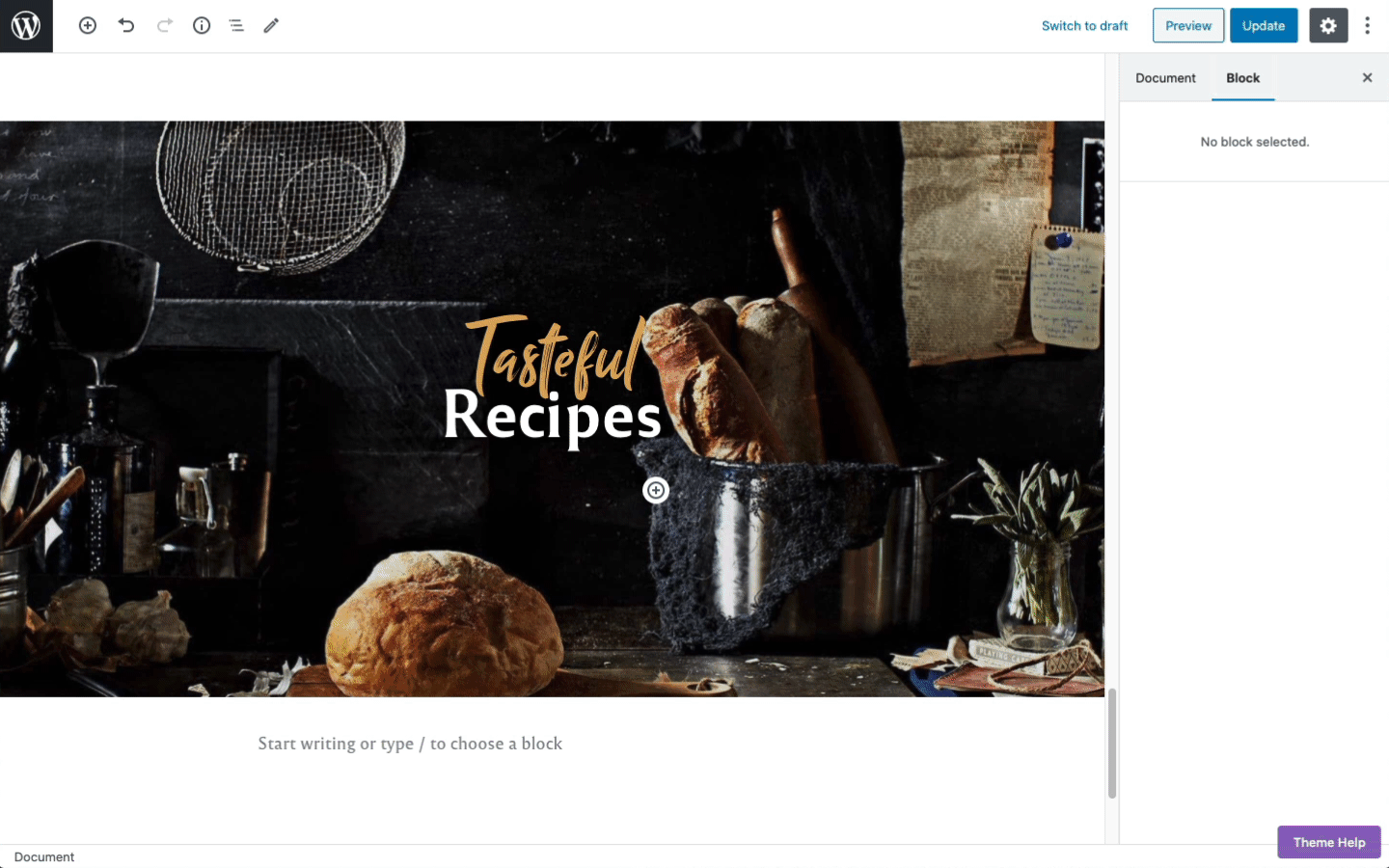
Task: Open the block navigation list icon
Action: pyautogui.click(x=236, y=26)
